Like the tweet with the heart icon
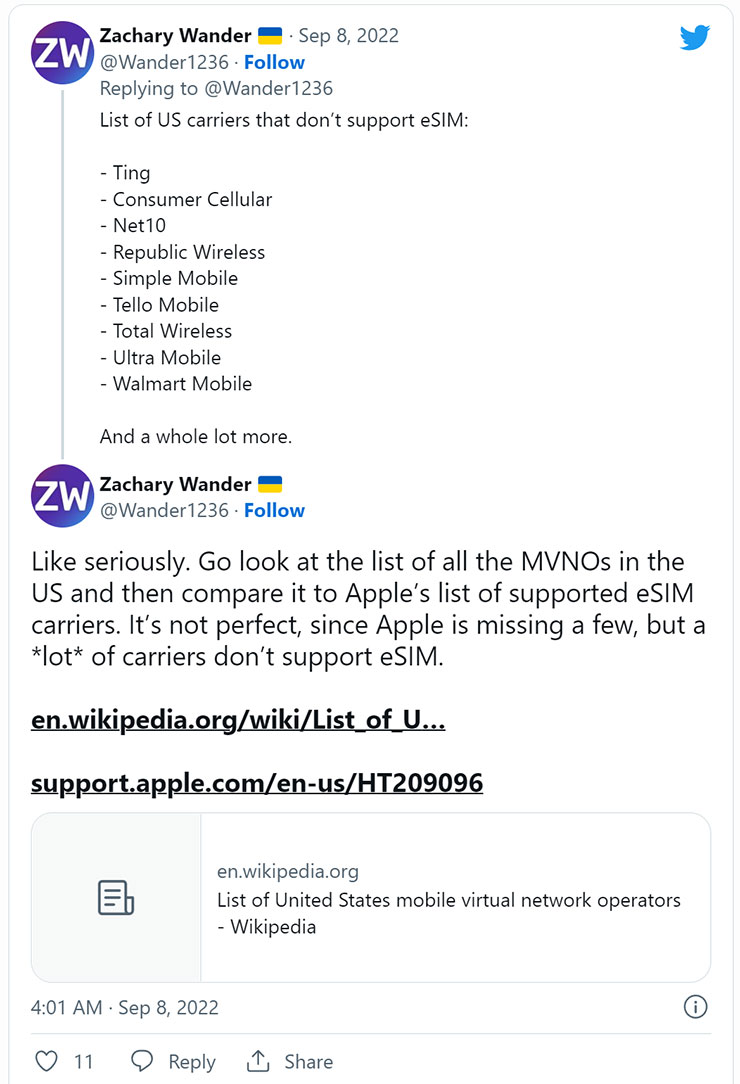 (46, 1061)
